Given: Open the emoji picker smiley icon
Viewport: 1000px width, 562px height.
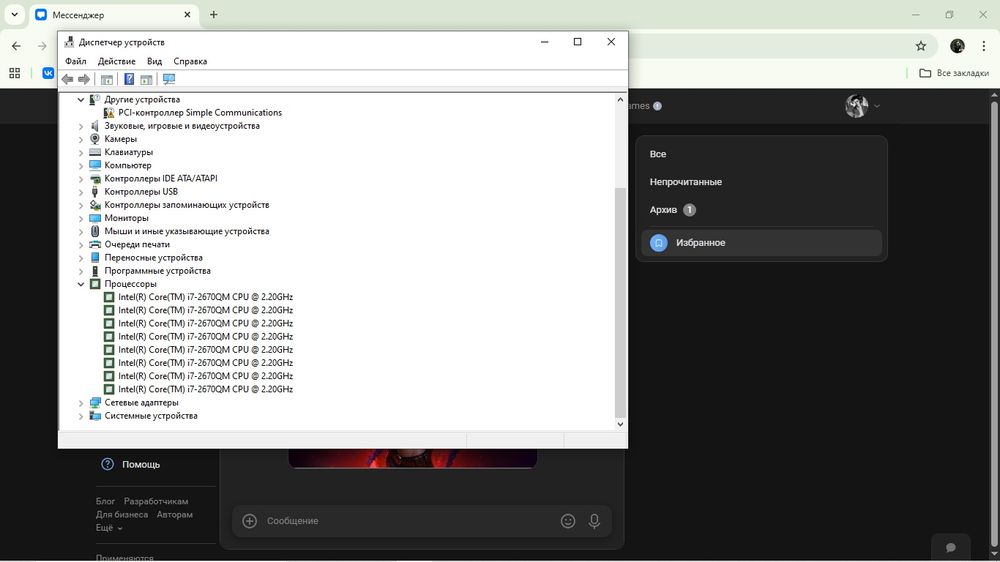Looking at the screenshot, I should click(568, 521).
